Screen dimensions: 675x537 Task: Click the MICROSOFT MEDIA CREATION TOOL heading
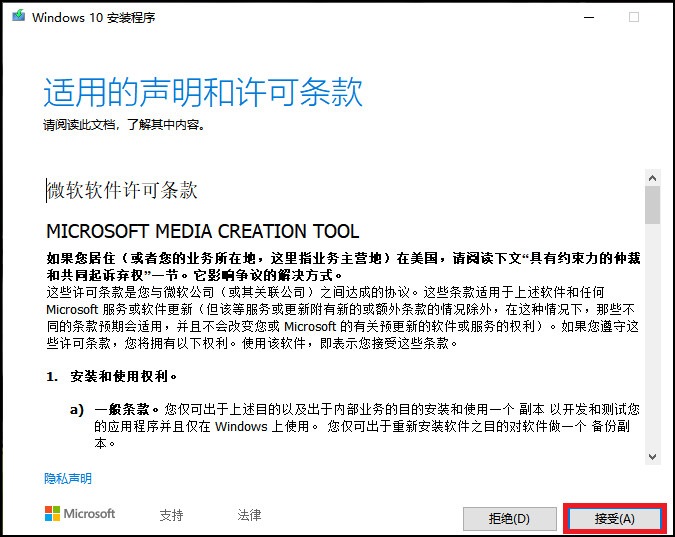point(202,231)
